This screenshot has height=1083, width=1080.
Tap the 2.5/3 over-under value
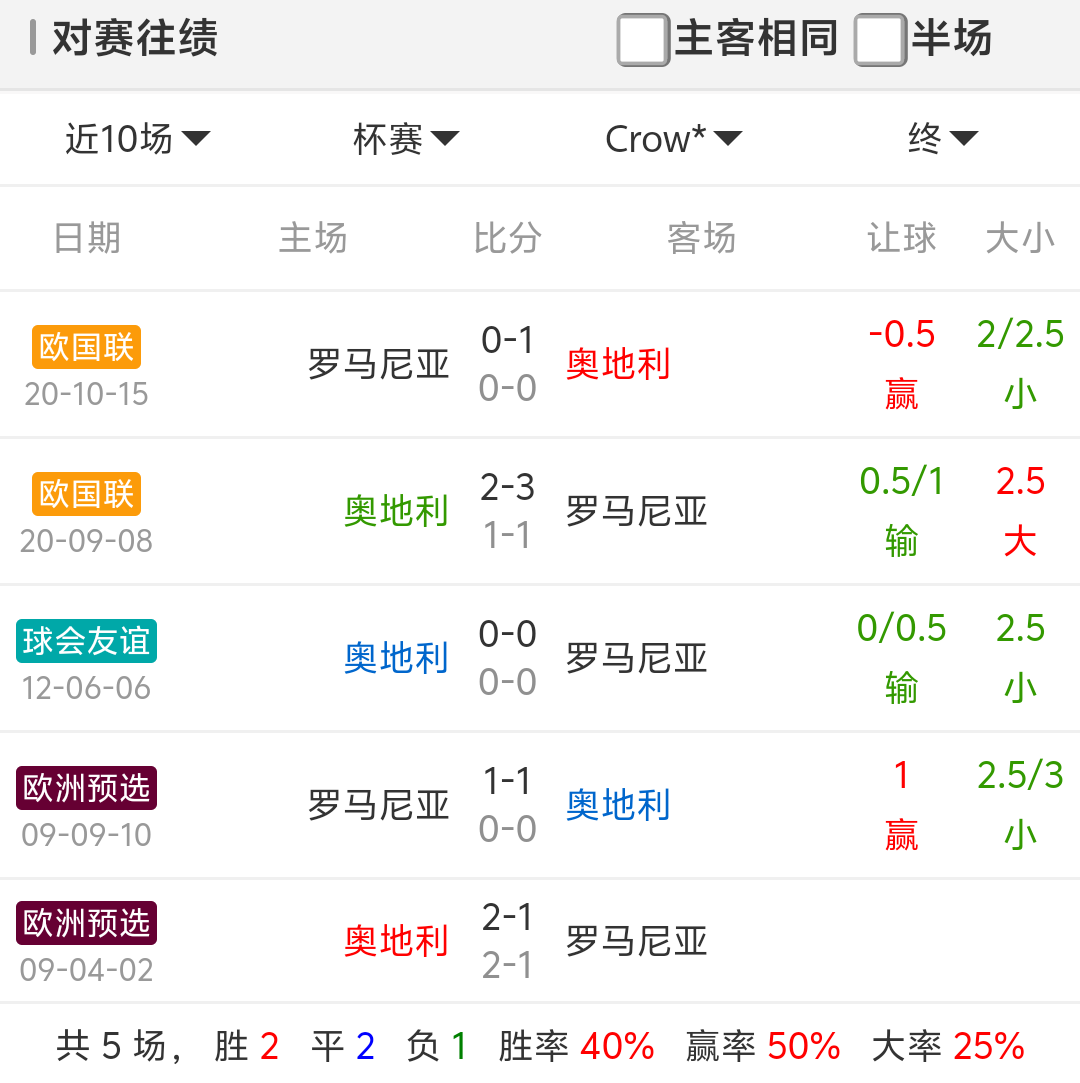click(x=1020, y=776)
